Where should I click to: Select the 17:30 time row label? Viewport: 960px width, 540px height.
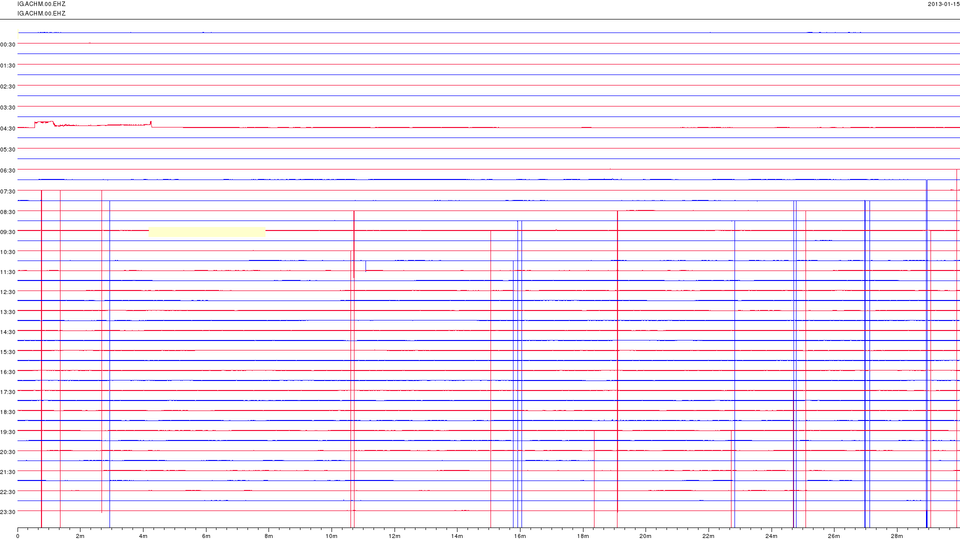(8, 392)
